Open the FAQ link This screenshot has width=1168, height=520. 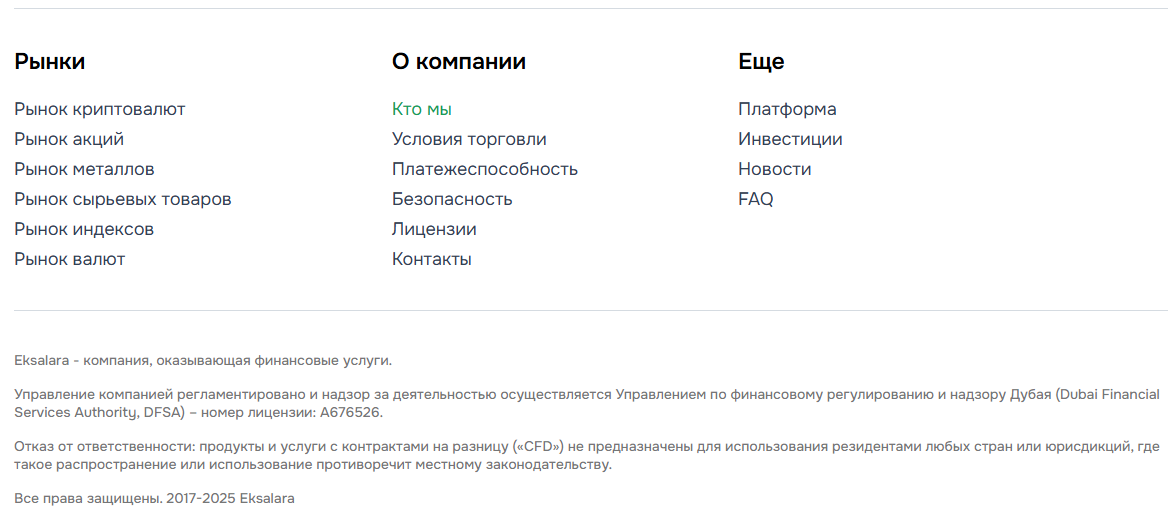[x=756, y=199]
